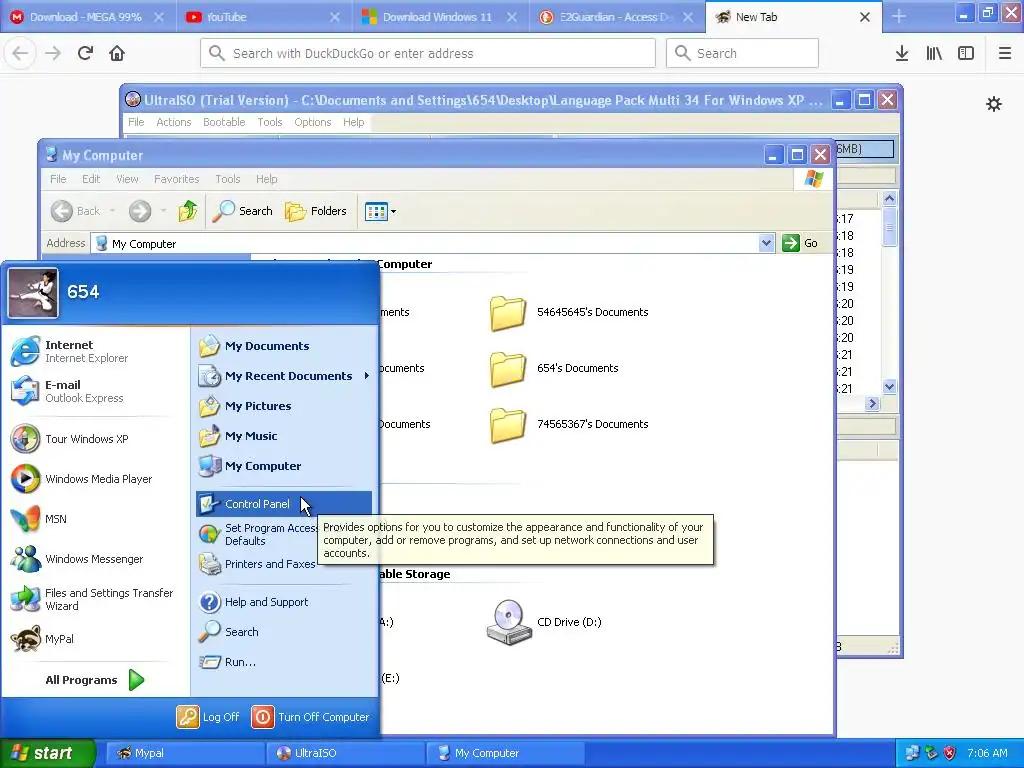Open 654's Documents folder
Image resolution: width=1024 pixels, height=768 pixels.
pyautogui.click(x=554, y=368)
